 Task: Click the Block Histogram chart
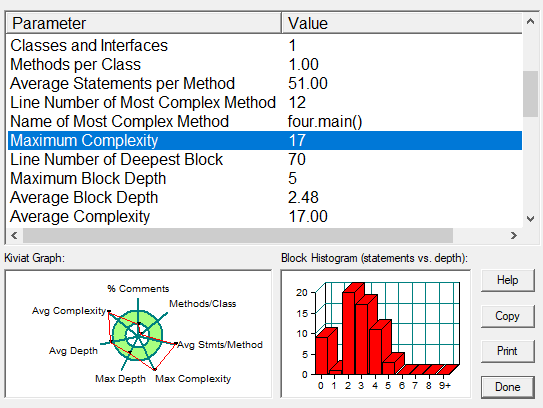pyautogui.click(x=376, y=334)
